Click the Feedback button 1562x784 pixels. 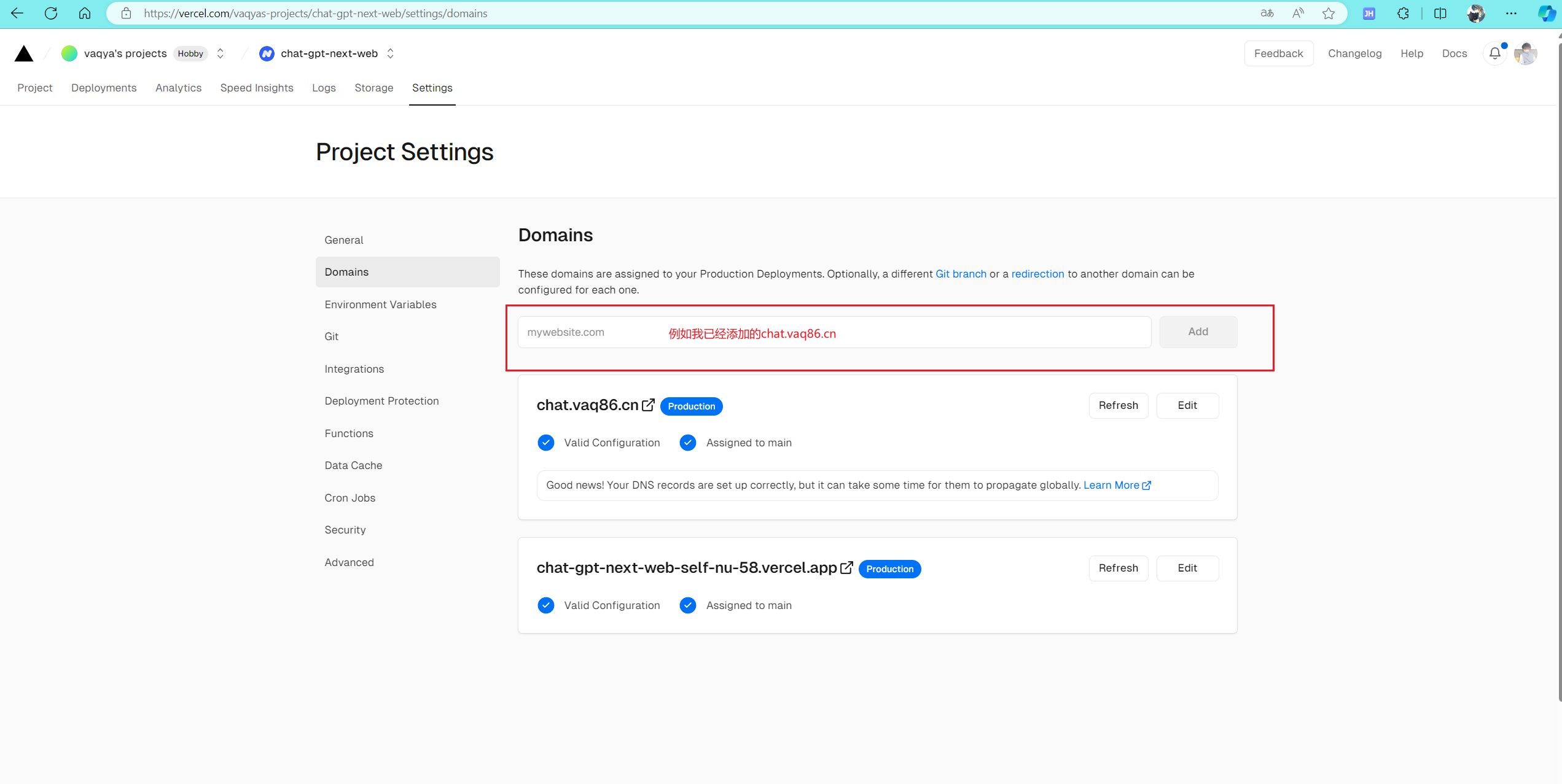coord(1278,53)
